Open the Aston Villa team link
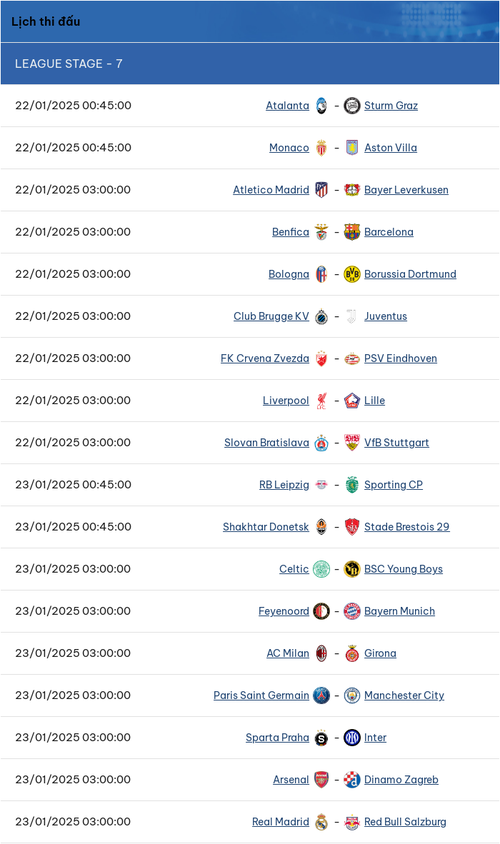 point(391,147)
